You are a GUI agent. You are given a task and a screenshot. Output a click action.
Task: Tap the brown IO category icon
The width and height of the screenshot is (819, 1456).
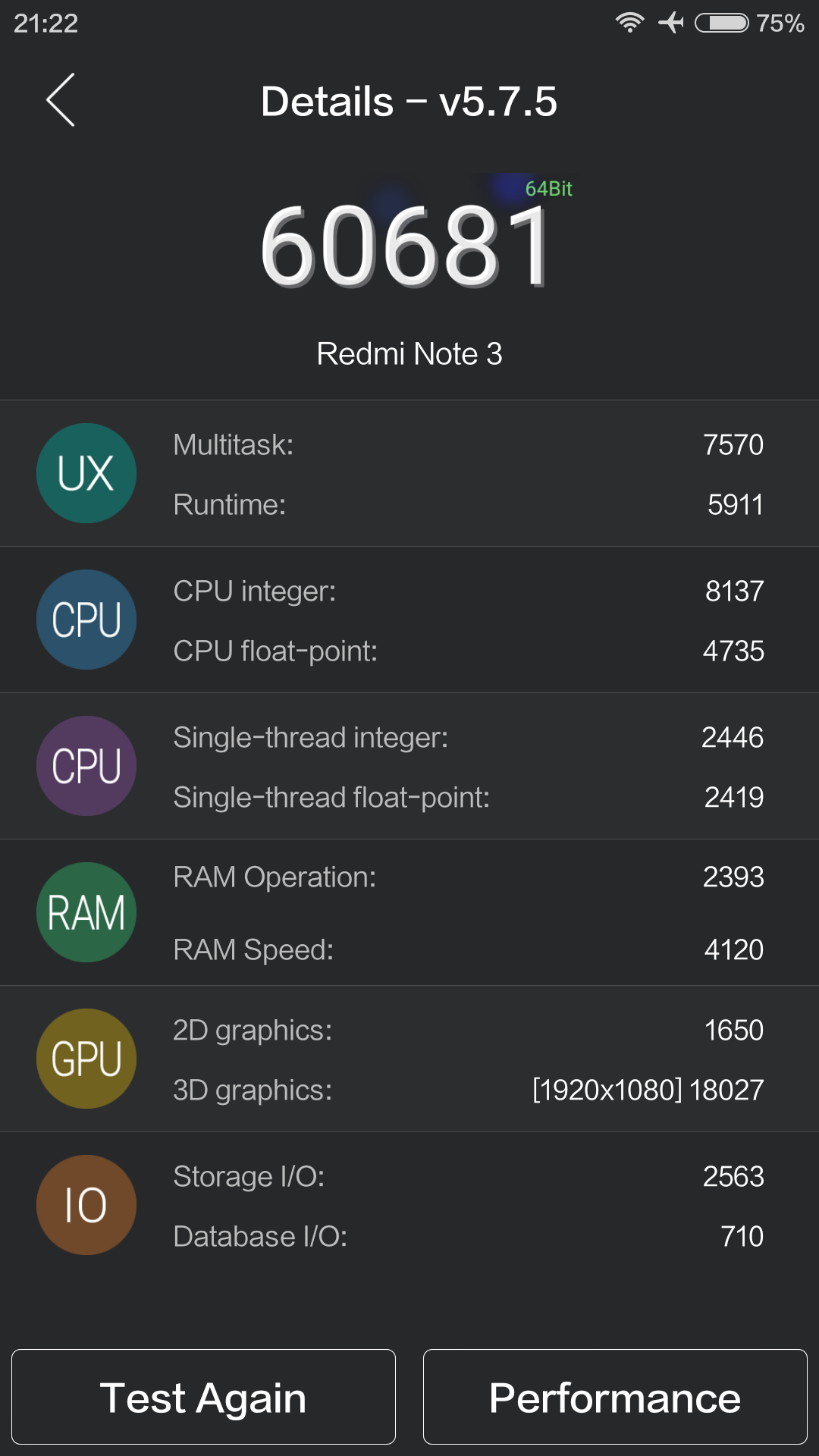(86, 1205)
